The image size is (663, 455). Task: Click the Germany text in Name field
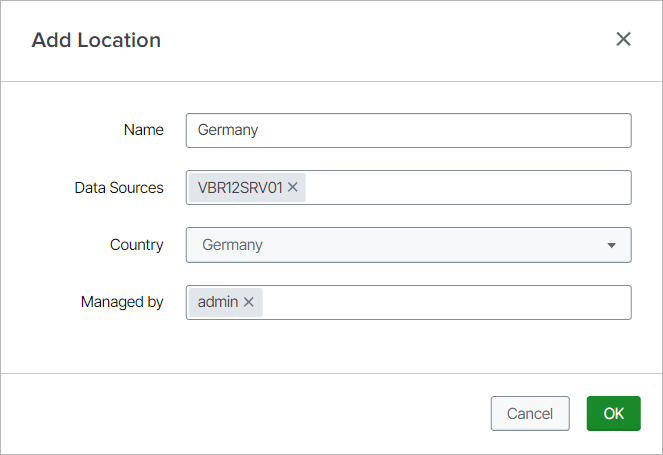pos(228,130)
